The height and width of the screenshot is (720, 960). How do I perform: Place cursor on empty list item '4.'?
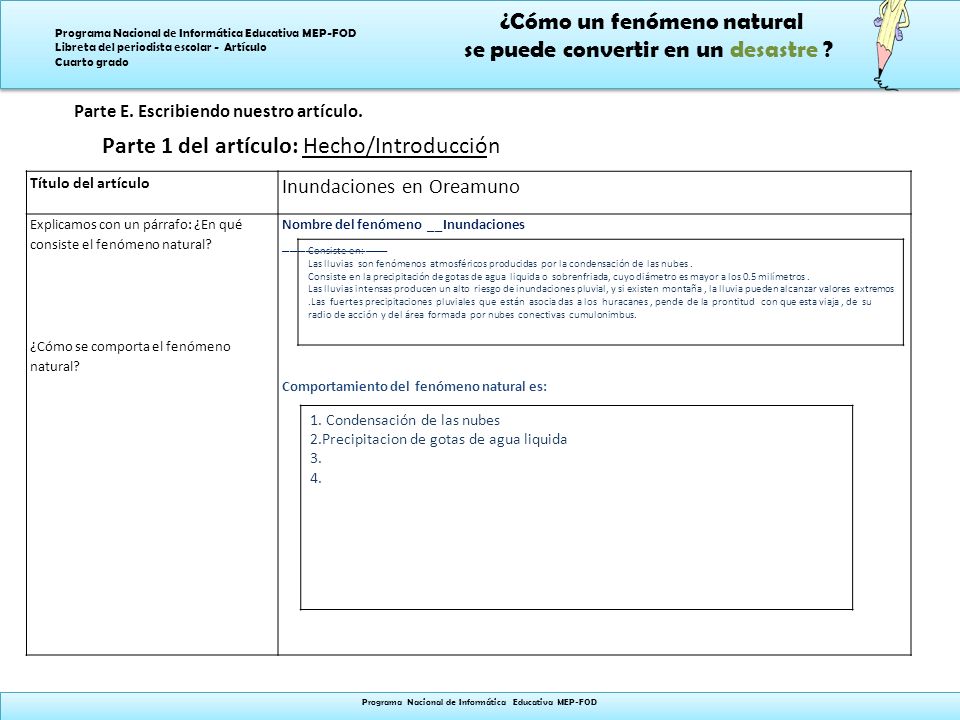coord(315,478)
